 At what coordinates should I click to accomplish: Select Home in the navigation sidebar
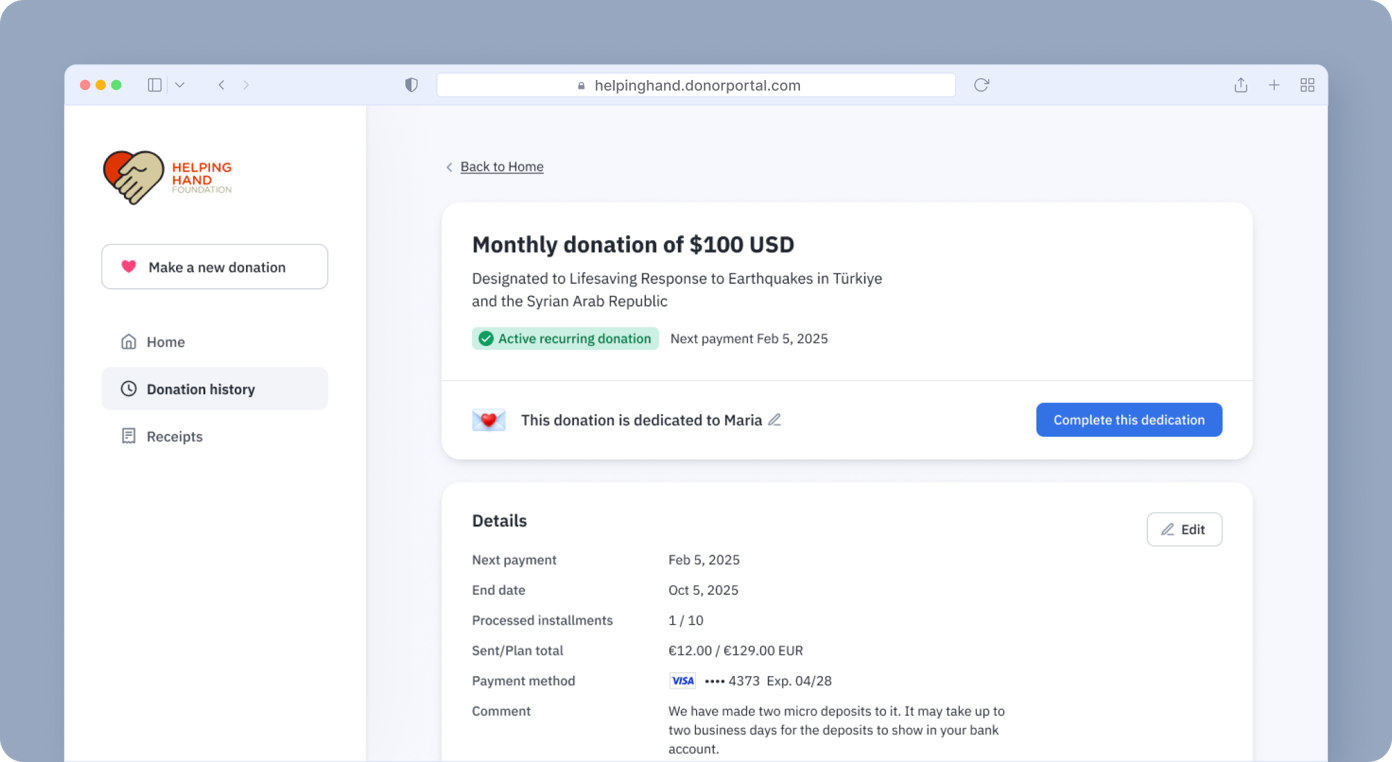[x=166, y=341]
